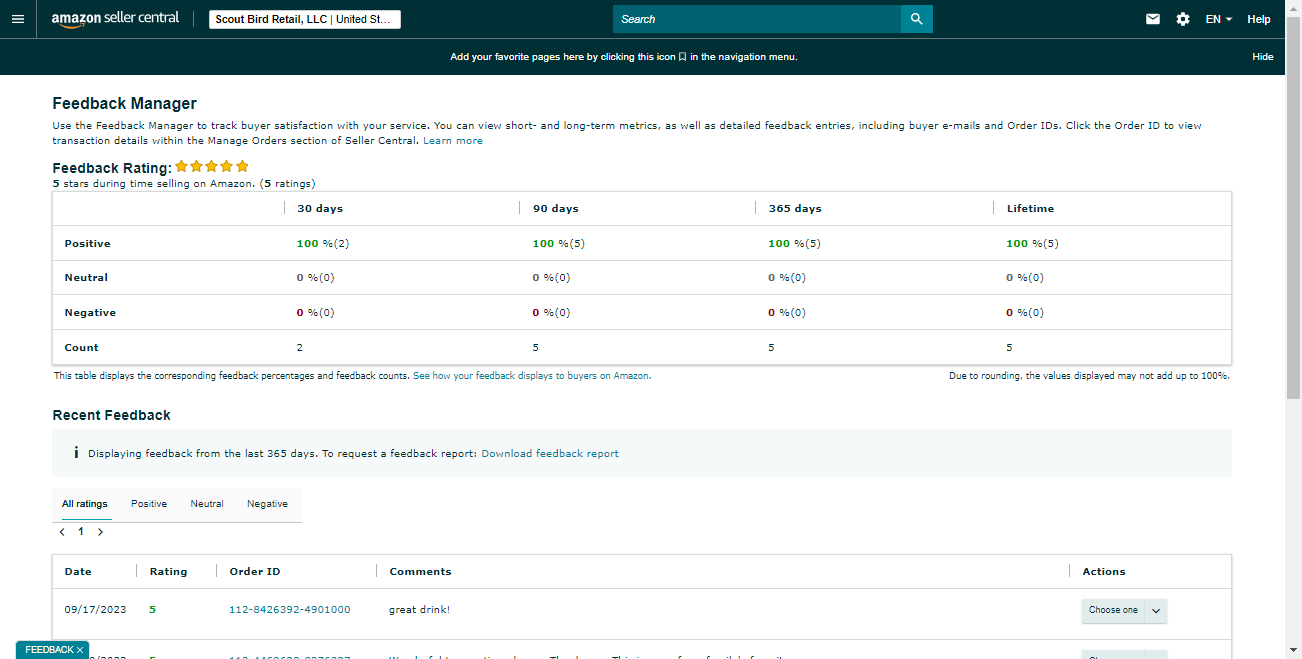Open order ID 112-8426392-4901000
Viewport: 1302px width, 659px height.
[x=290, y=610]
